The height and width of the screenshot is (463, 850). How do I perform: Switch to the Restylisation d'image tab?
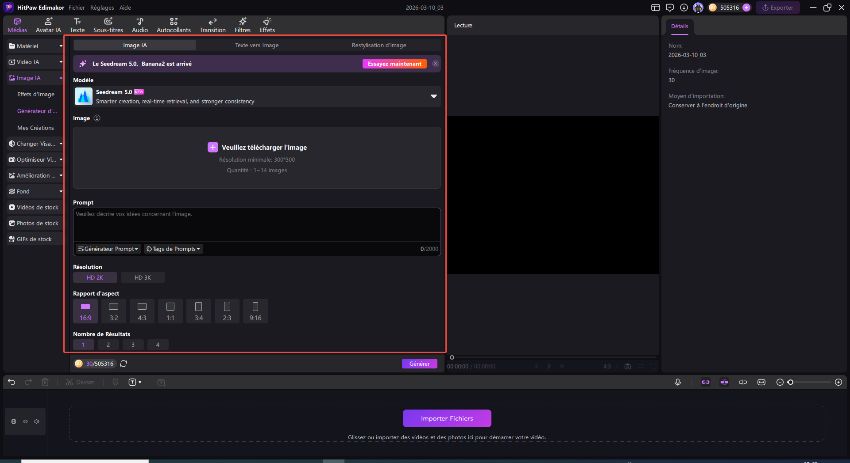point(379,45)
